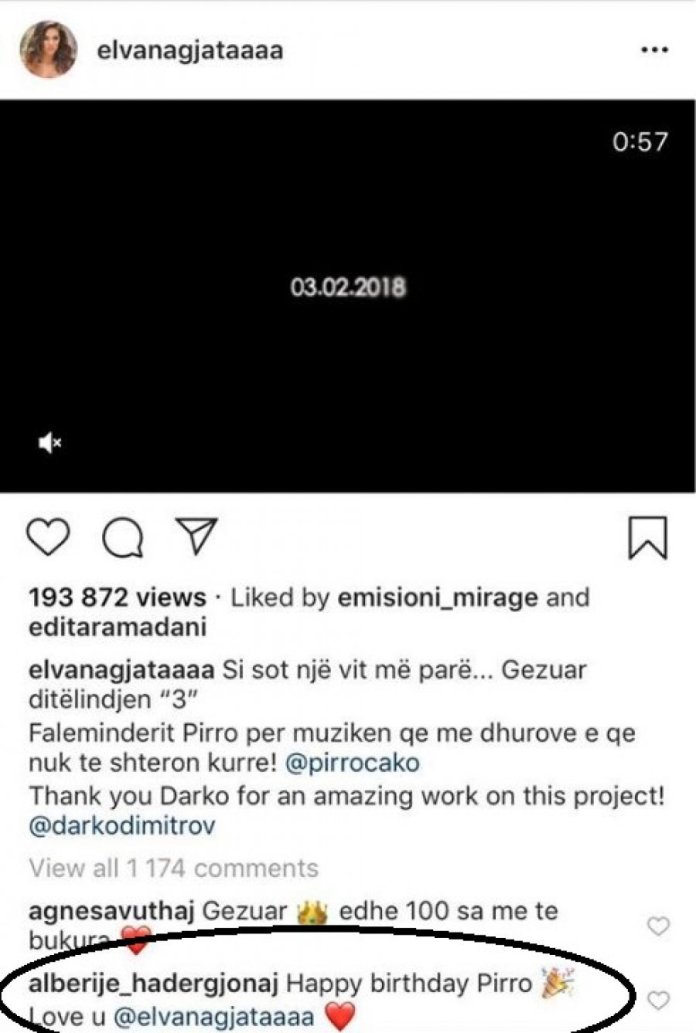Like alberije_hadergjonaj's comment heart
Viewport: 696px width, 1033px height.
pyautogui.click(x=658, y=999)
